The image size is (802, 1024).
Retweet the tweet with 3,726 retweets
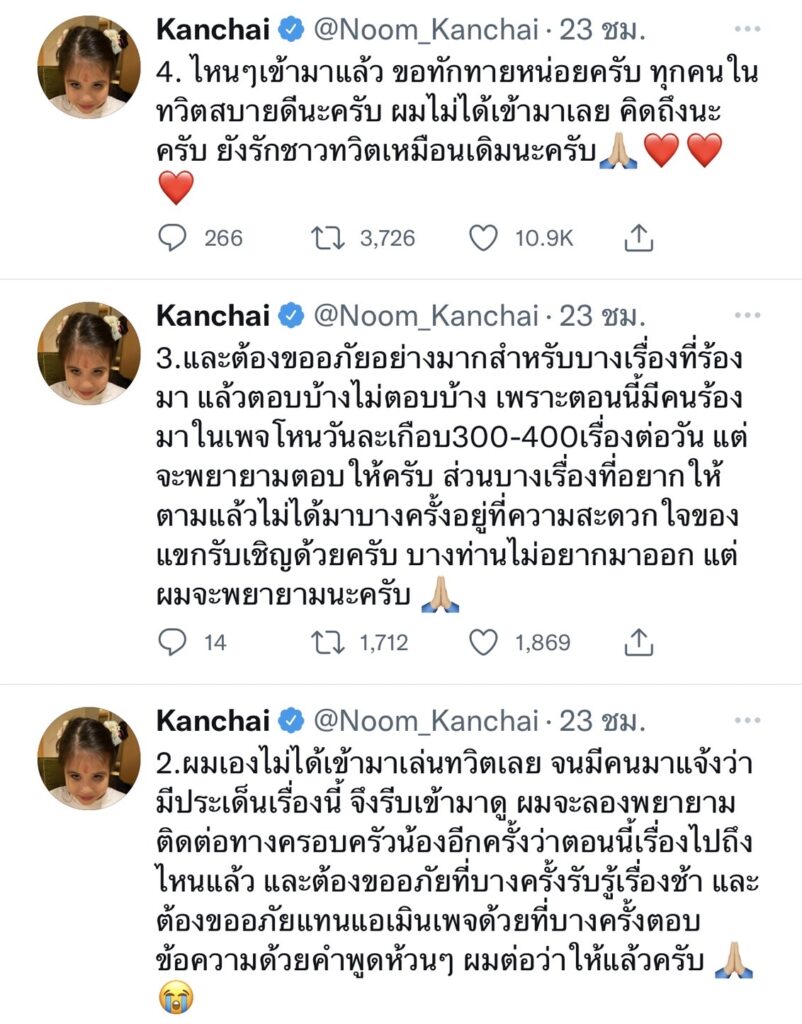point(318,237)
